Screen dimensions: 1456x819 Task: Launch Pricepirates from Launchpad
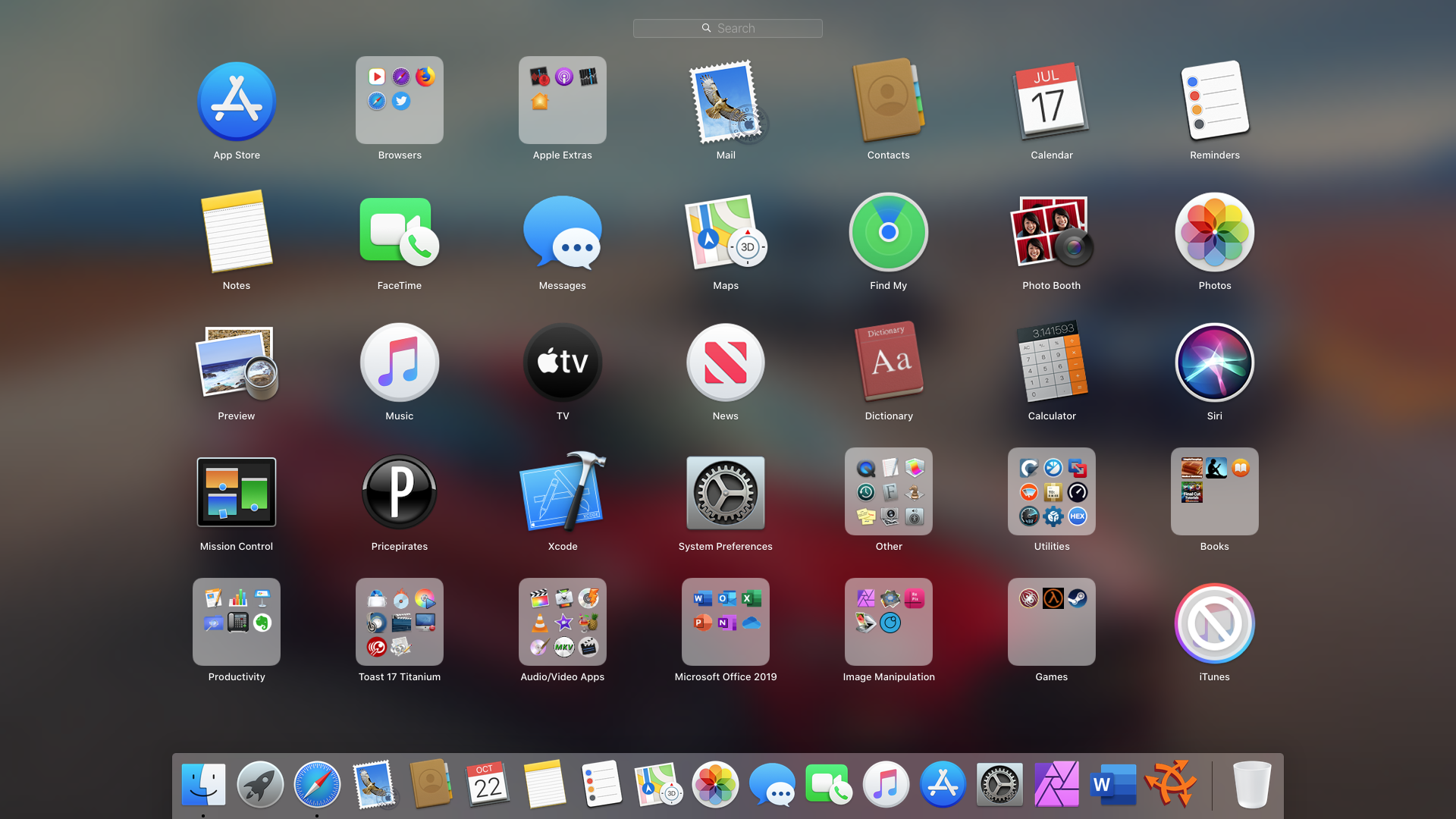point(399,493)
